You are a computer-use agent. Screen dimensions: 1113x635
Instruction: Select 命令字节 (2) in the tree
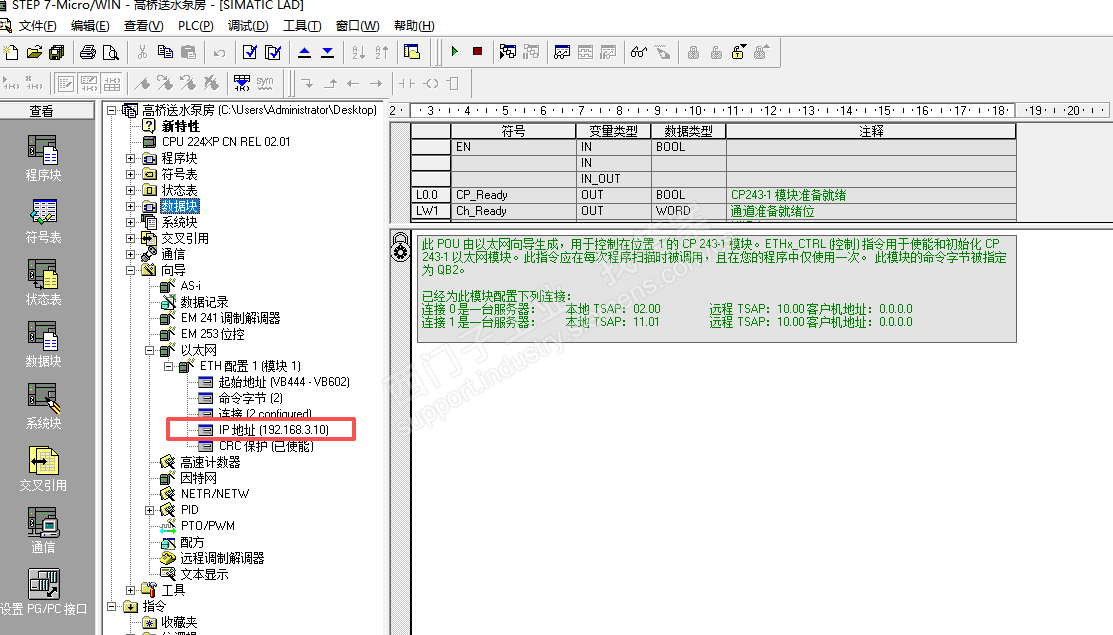(251, 398)
